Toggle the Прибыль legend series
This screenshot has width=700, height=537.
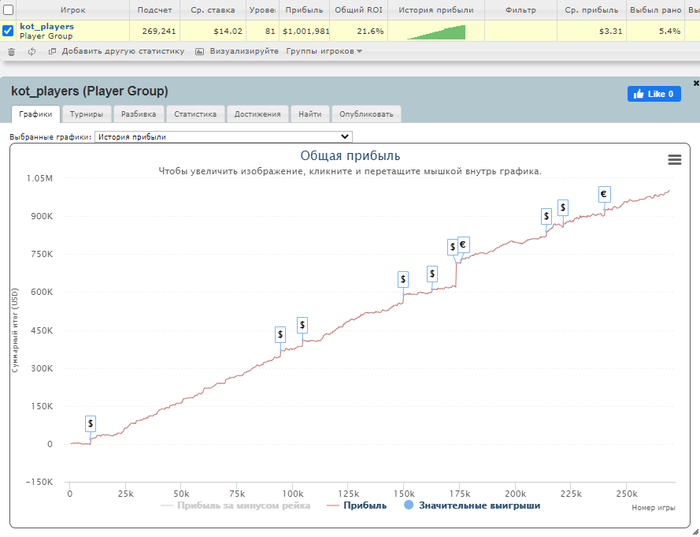357,506
